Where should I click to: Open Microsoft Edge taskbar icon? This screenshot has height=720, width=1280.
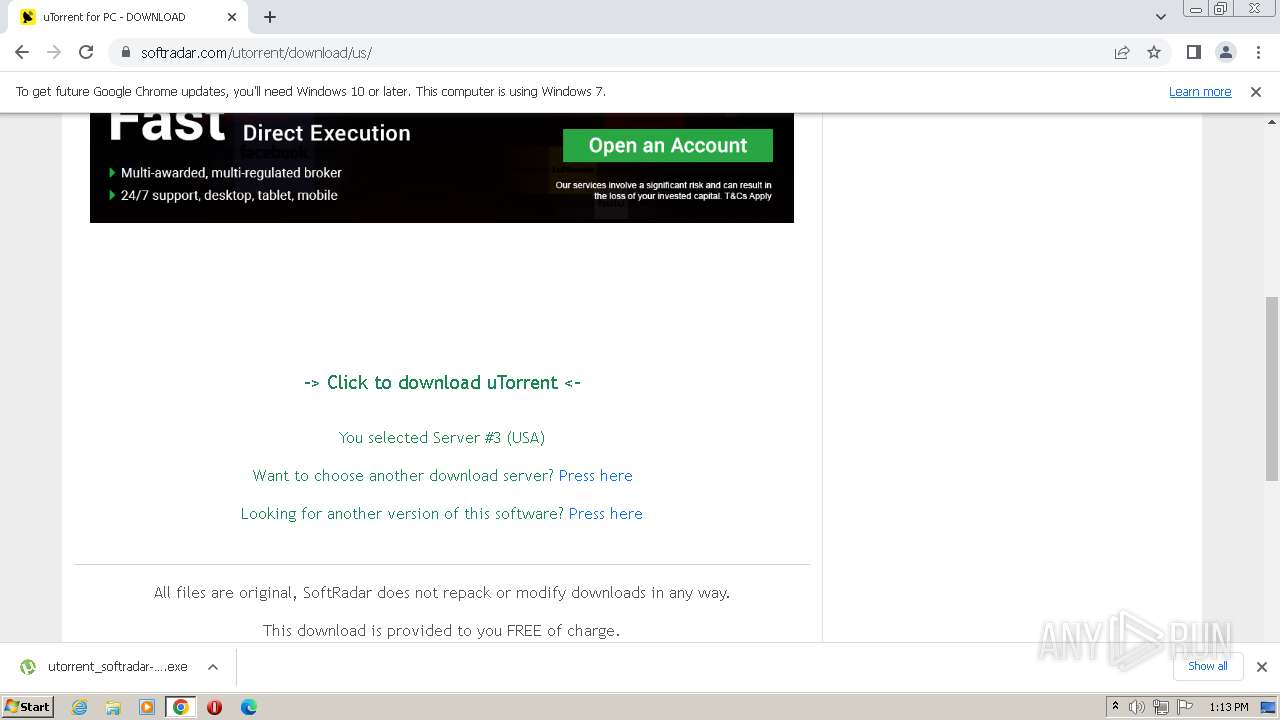click(x=248, y=707)
